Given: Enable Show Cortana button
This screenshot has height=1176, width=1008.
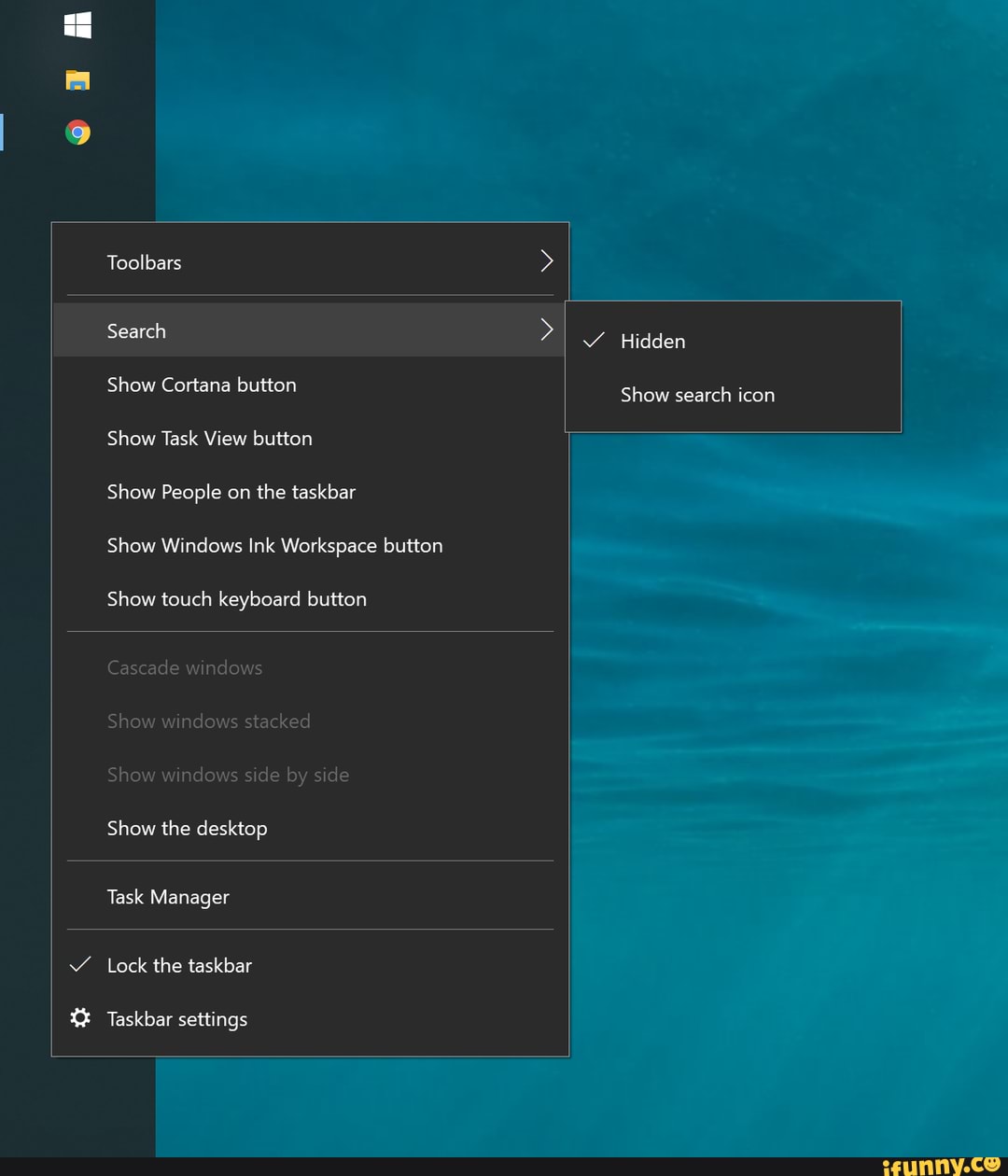Looking at the screenshot, I should click(202, 385).
